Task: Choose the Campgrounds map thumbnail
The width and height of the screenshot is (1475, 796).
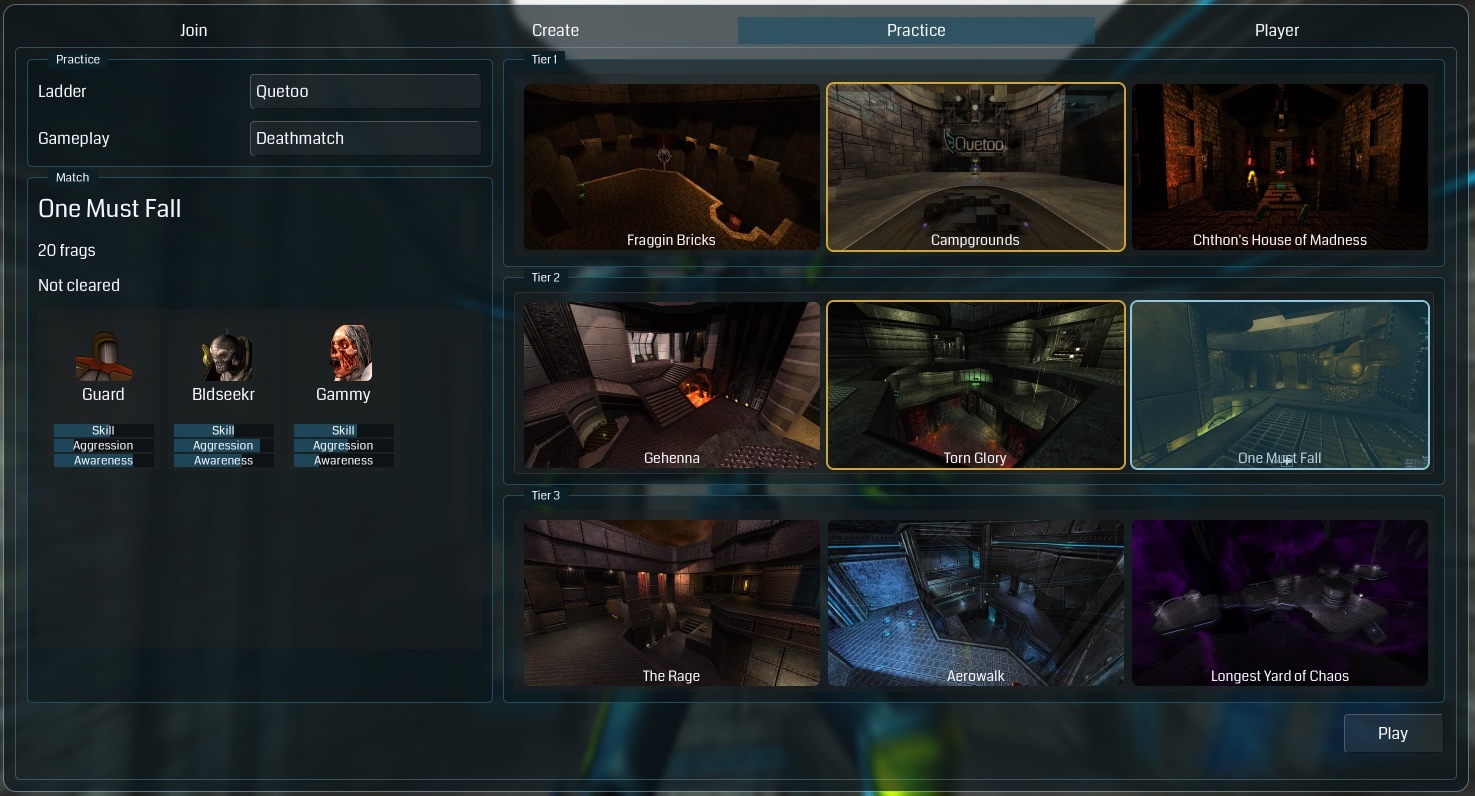Action: [976, 167]
